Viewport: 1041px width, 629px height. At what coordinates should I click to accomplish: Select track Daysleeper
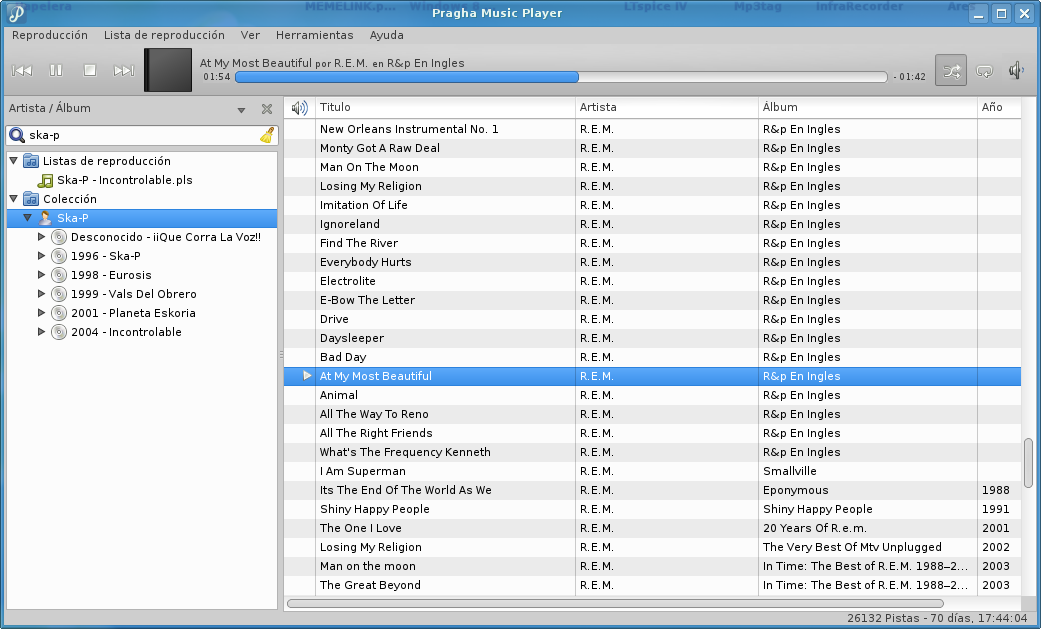[x=652, y=338]
